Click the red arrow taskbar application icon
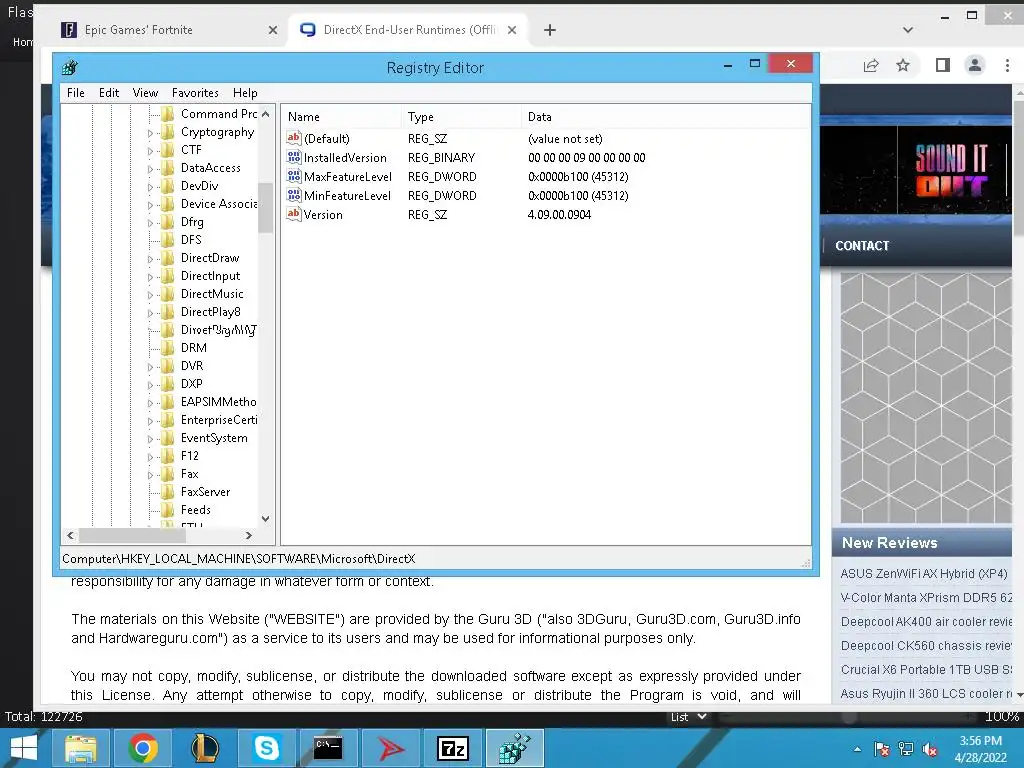This screenshot has height=768, width=1024. (391, 748)
